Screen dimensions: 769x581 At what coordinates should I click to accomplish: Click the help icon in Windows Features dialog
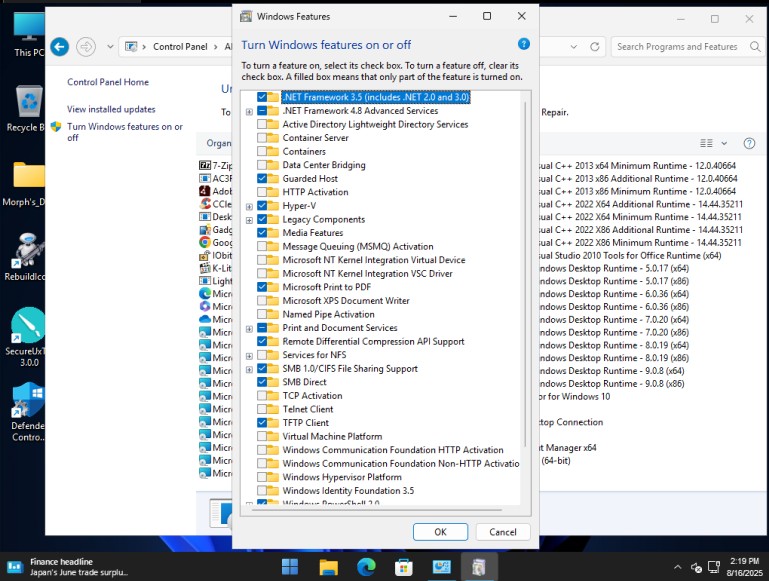(x=524, y=44)
